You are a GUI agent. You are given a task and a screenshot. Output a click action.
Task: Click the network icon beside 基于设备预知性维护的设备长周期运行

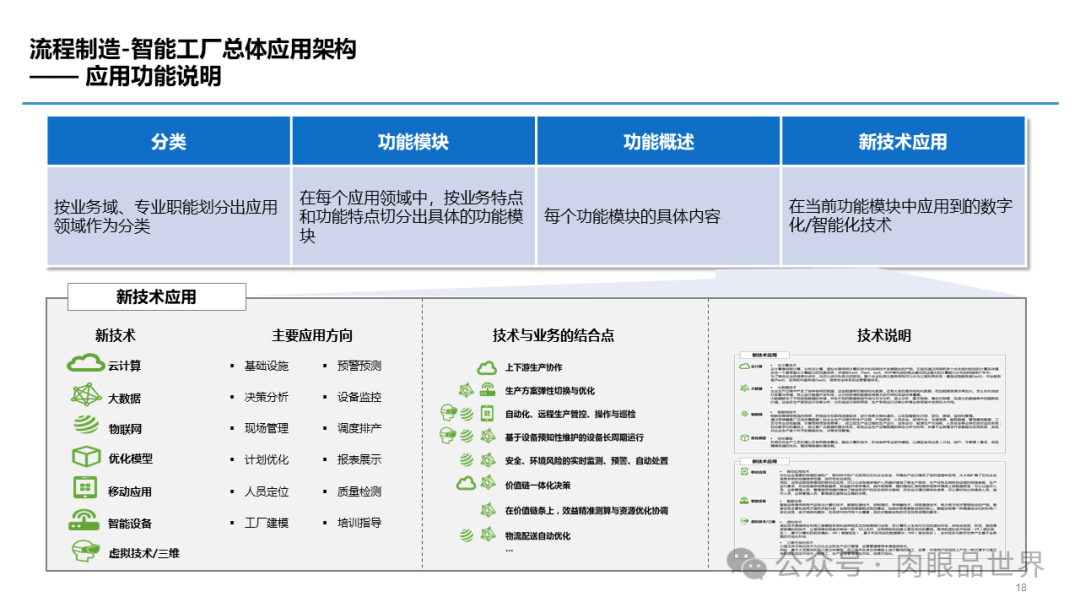pyautogui.click(x=488, y=436)
